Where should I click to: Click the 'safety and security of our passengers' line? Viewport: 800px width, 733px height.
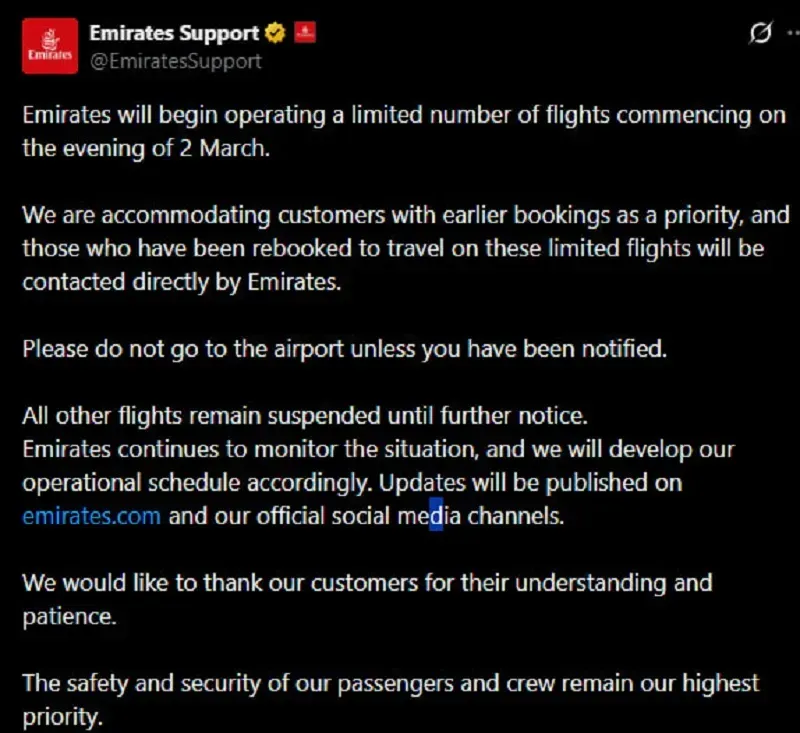pyautogui.click(x=390, y=684)
